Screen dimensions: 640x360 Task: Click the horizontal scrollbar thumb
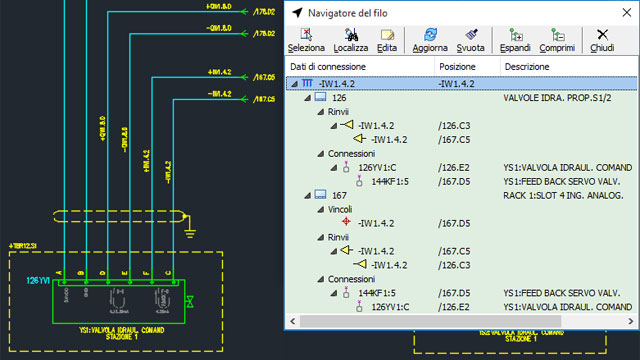[x=431, y=322]
